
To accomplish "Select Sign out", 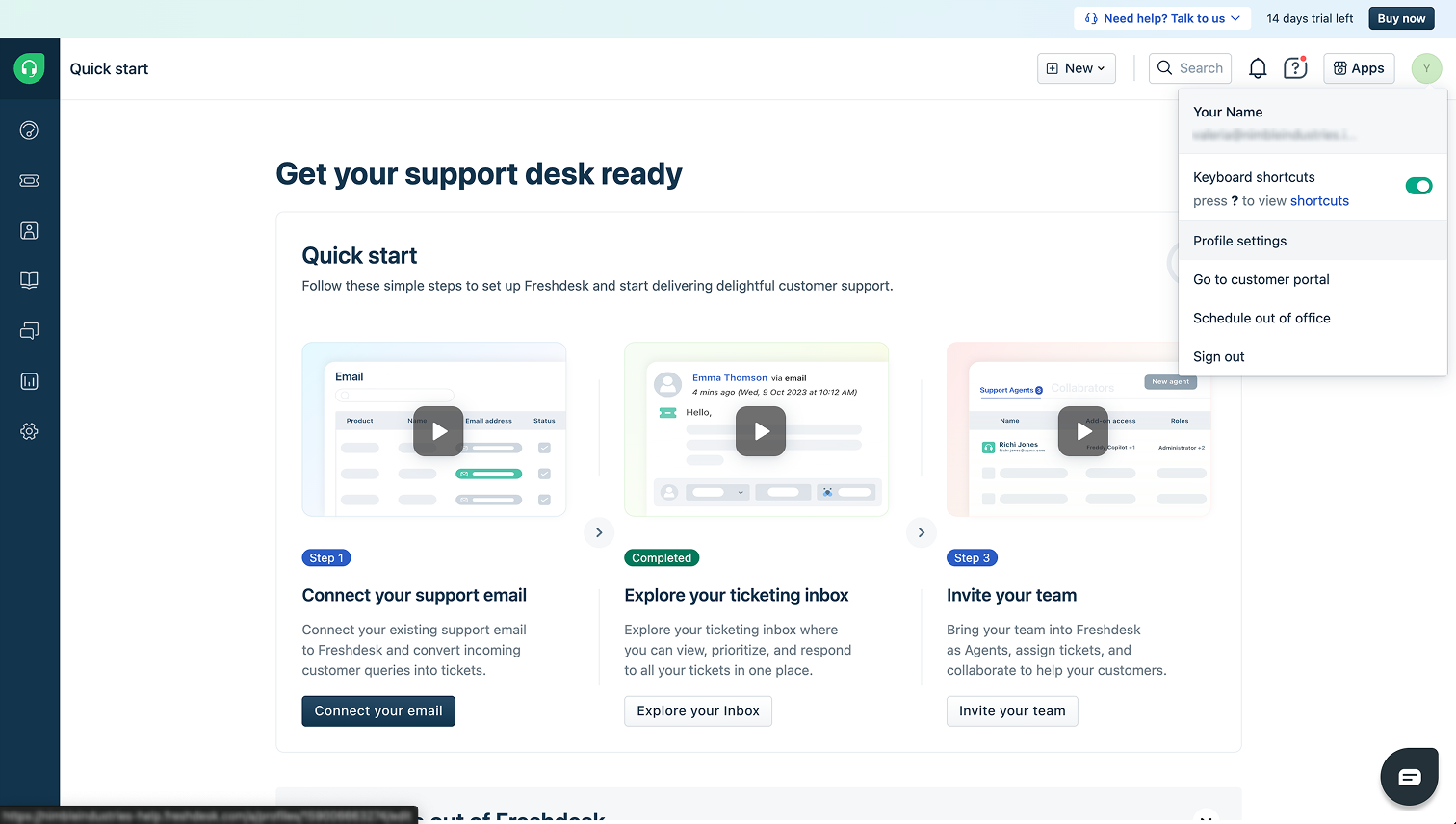I will (1313, 356).
